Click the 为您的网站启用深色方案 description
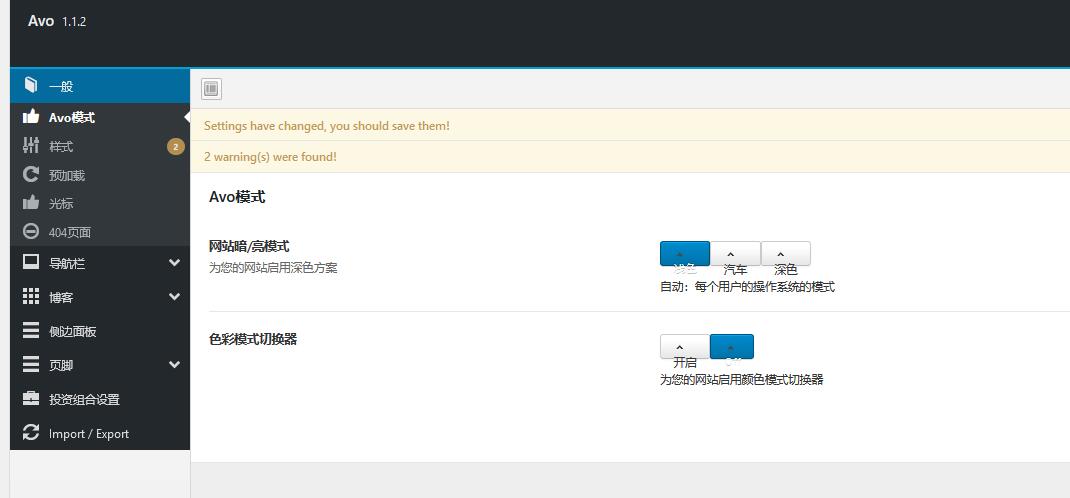This screenshot has width=1070, height=498. [273, 267]
